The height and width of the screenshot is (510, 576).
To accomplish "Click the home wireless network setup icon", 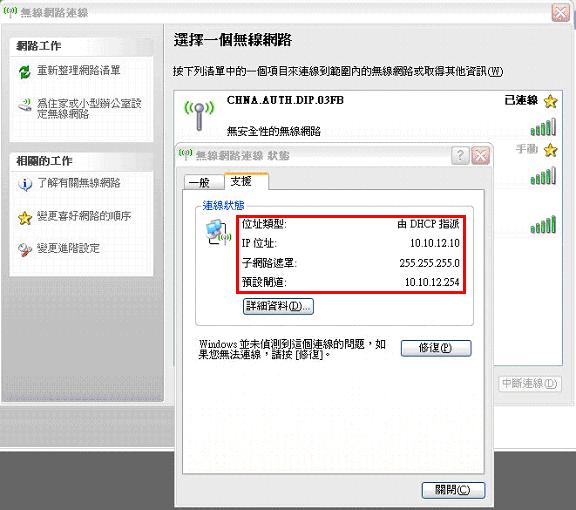I will coord(25,105).
